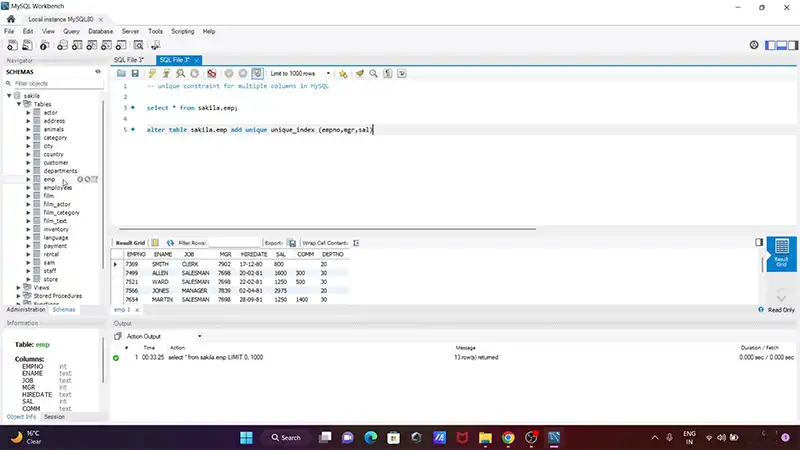Open script file folder icon in editor
This screenshot has height=450, width=800.
point(121,73)
